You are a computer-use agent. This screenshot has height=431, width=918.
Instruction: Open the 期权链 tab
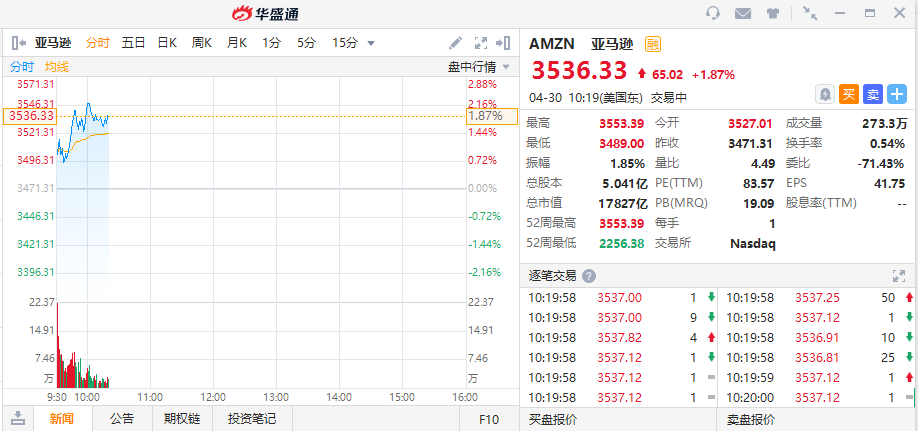[x=182, y=419]
